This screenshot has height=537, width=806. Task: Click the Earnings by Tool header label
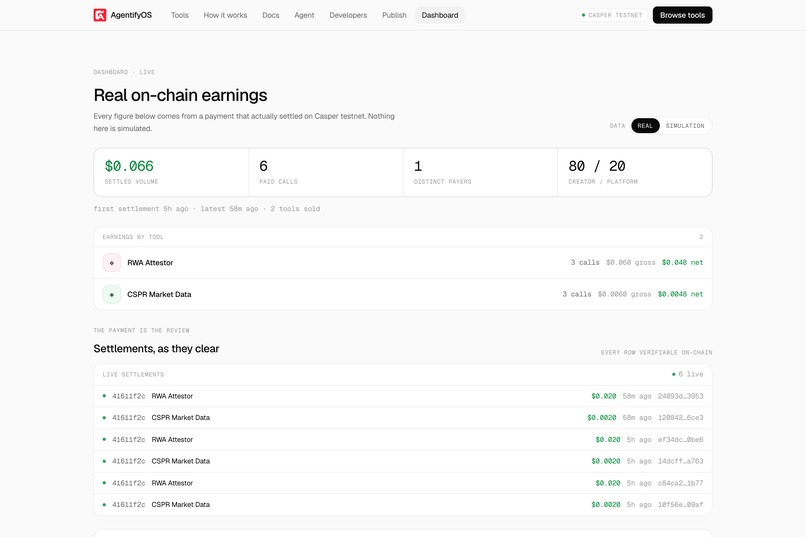pyautogui.click(x=133, y=237)
